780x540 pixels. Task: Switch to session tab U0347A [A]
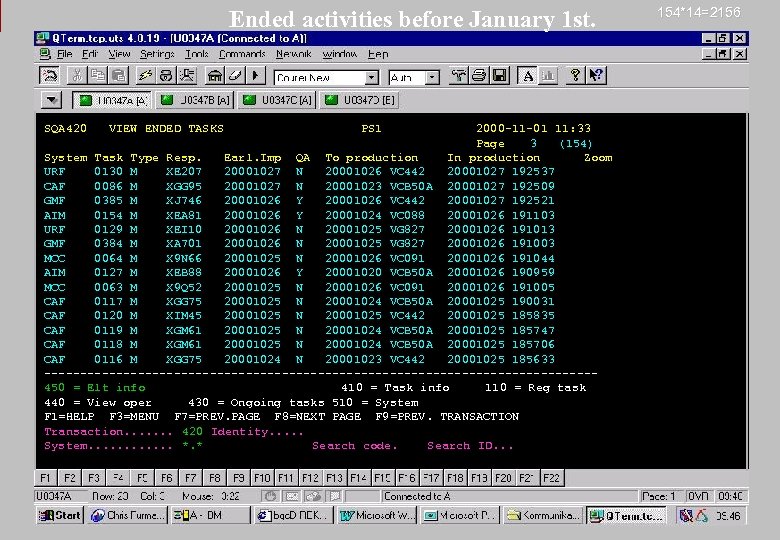tap(114, 100)
